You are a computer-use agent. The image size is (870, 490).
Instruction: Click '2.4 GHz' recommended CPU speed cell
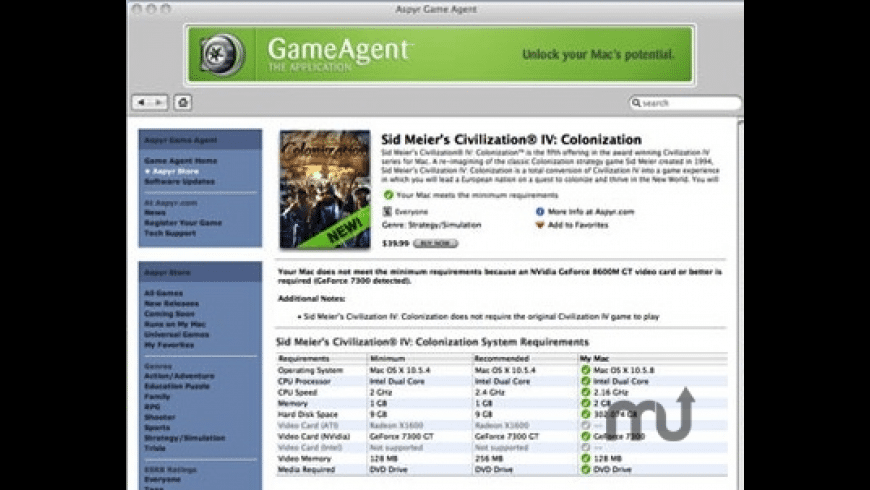(490, 392)
